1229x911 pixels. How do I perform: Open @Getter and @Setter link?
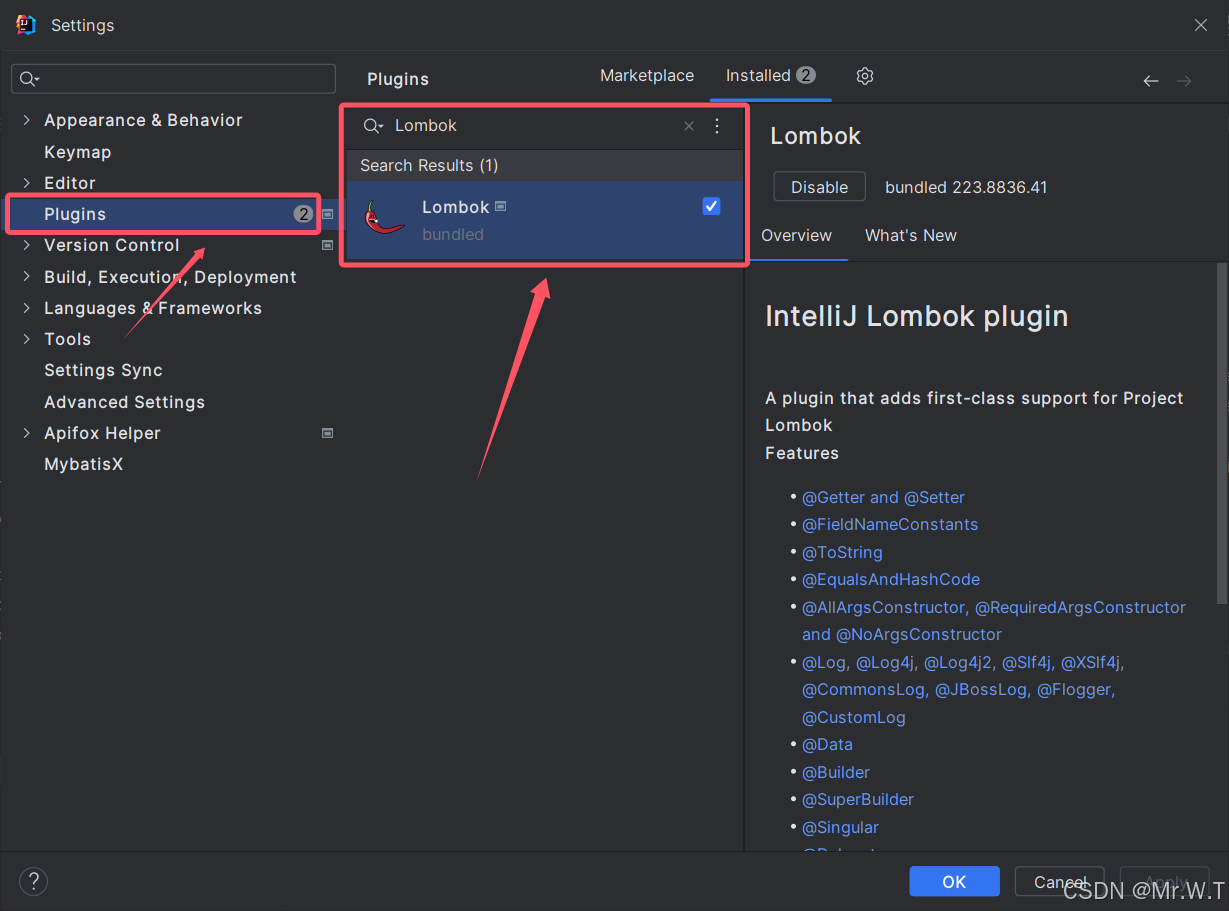[883, 497]
